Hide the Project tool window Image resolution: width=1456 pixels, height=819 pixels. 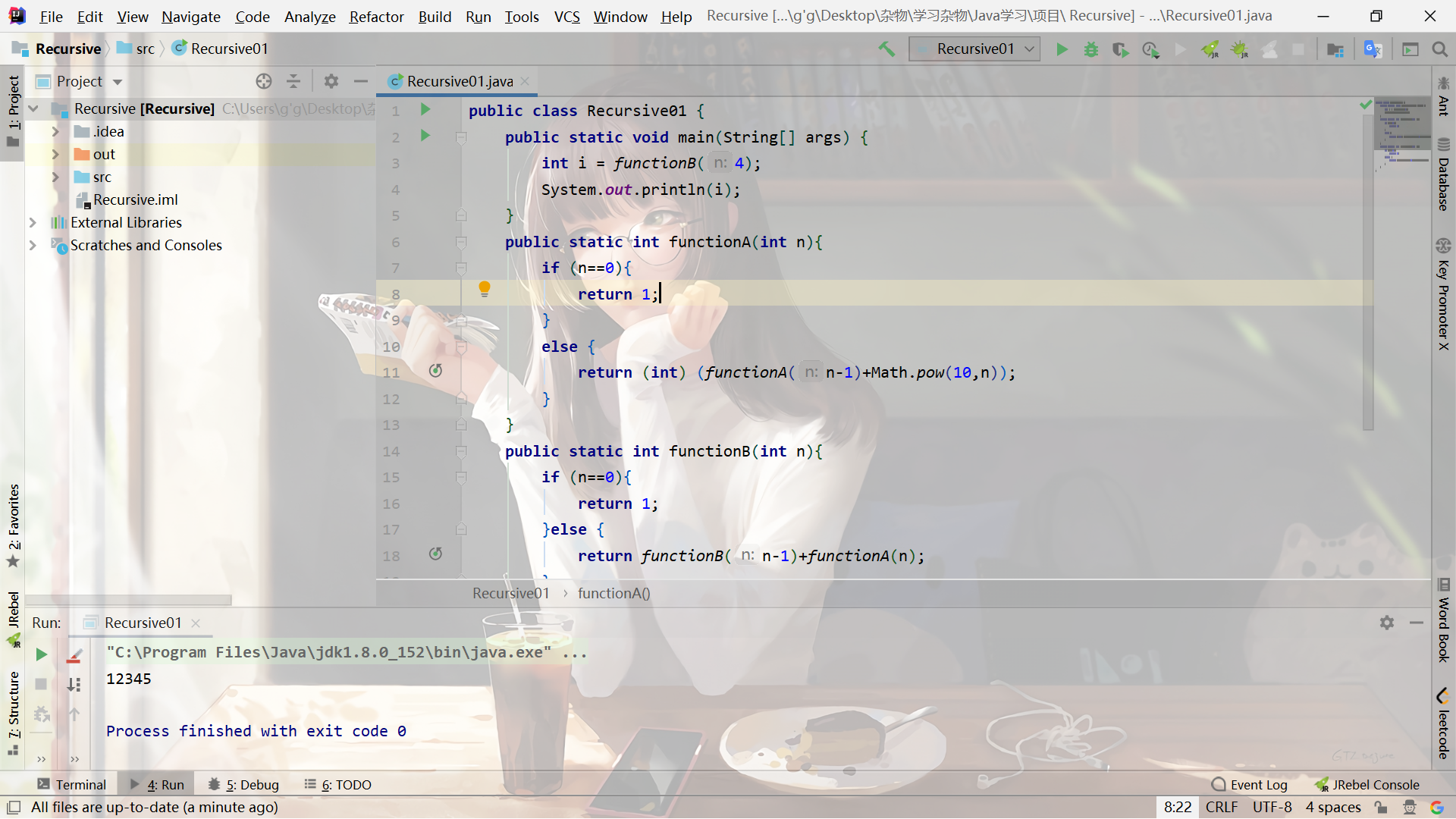tap(361, 81)
